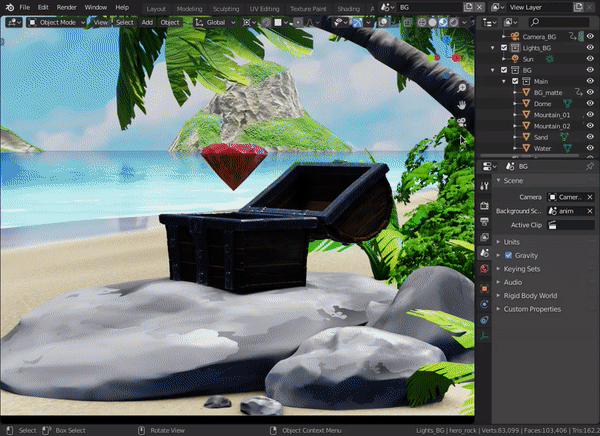Toggle viewport overlays button
Screen dimensions: 600x436
tap(383, 23)
